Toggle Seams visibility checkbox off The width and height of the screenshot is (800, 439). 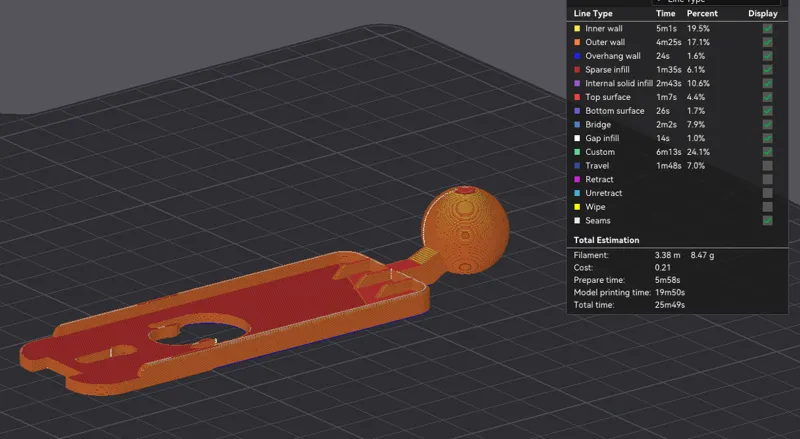[767, 221]
